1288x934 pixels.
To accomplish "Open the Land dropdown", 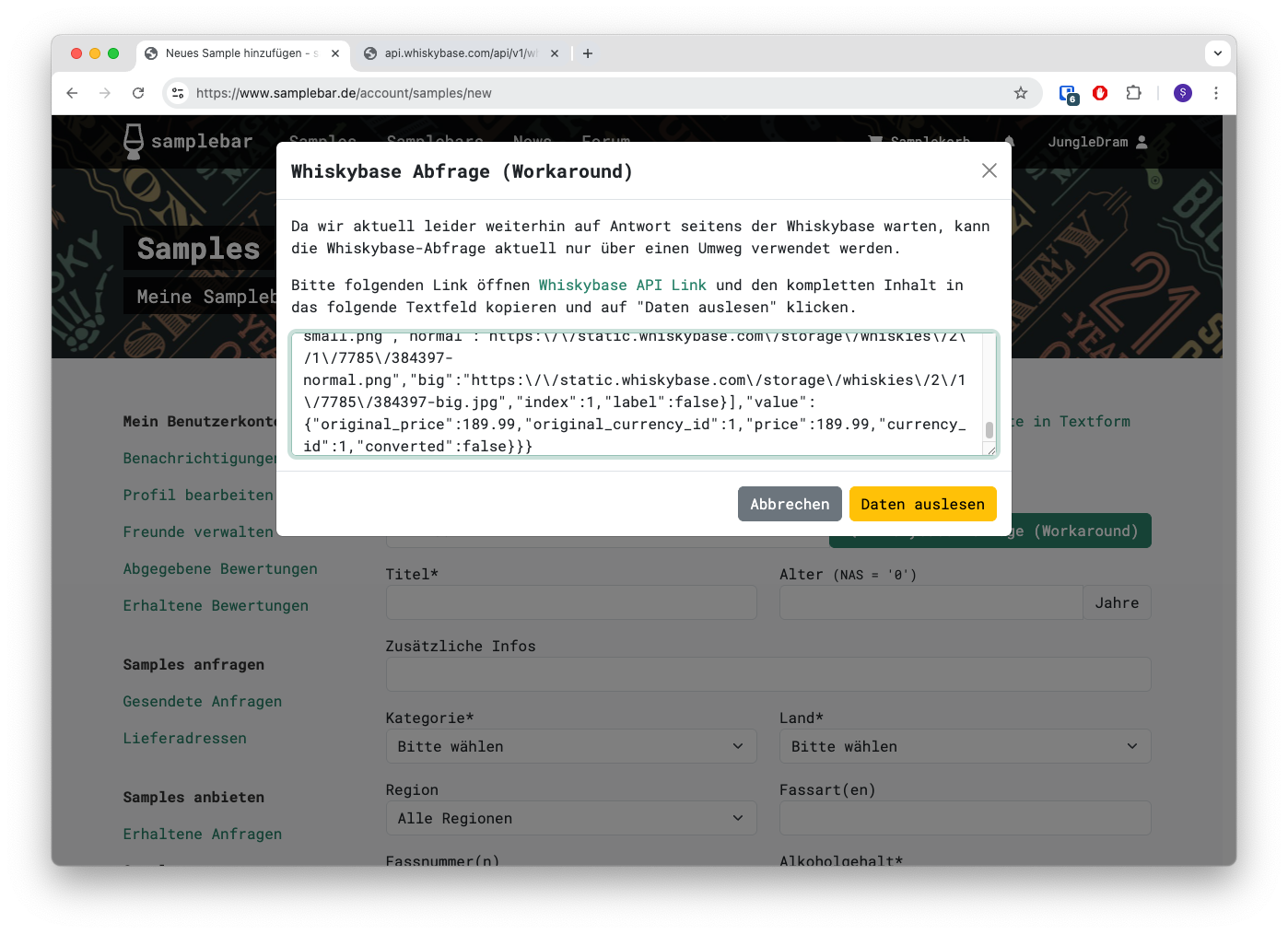I will click(x=964, y=746).
